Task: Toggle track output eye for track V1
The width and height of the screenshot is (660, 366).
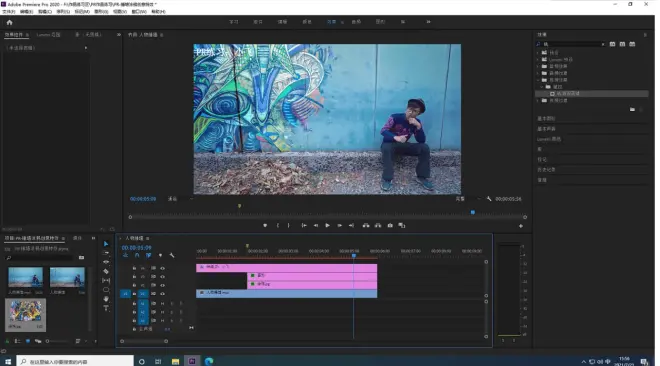Action: tap(162, 294)
